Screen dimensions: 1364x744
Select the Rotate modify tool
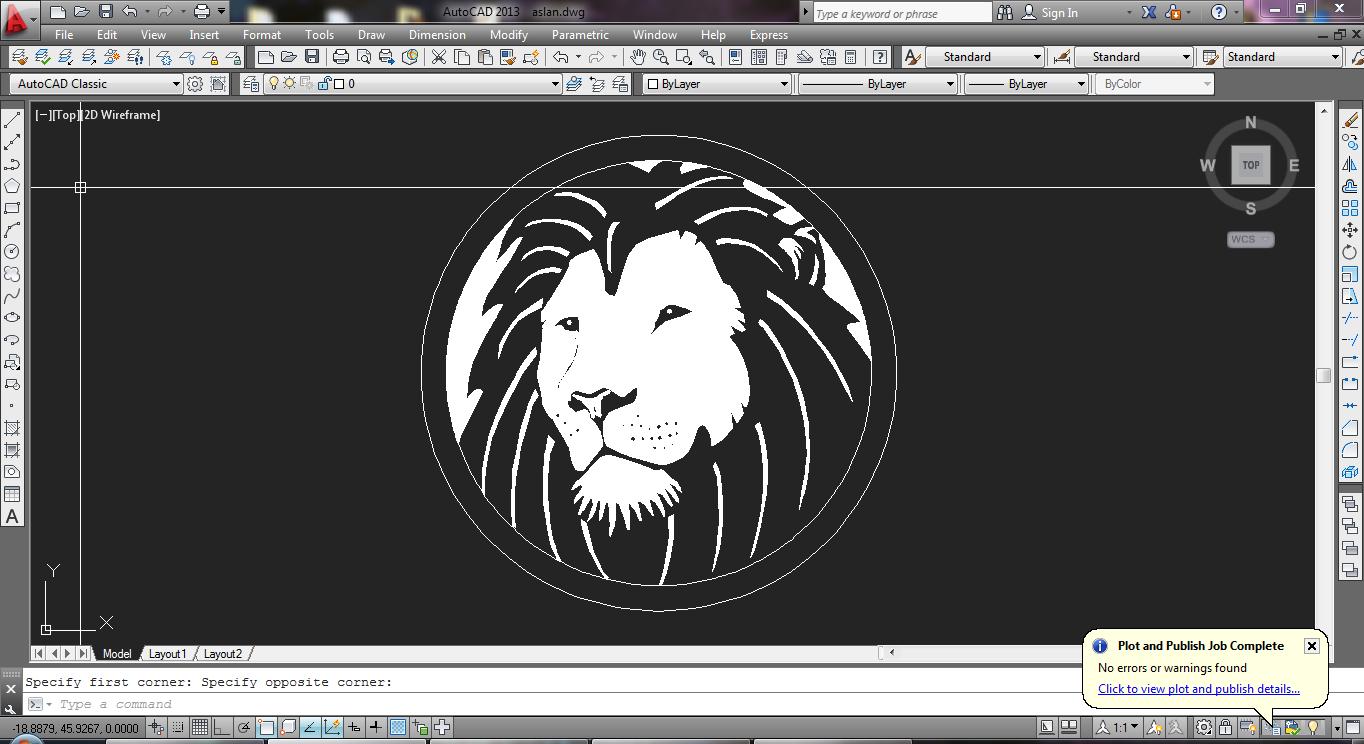(x=1350, y=252)
